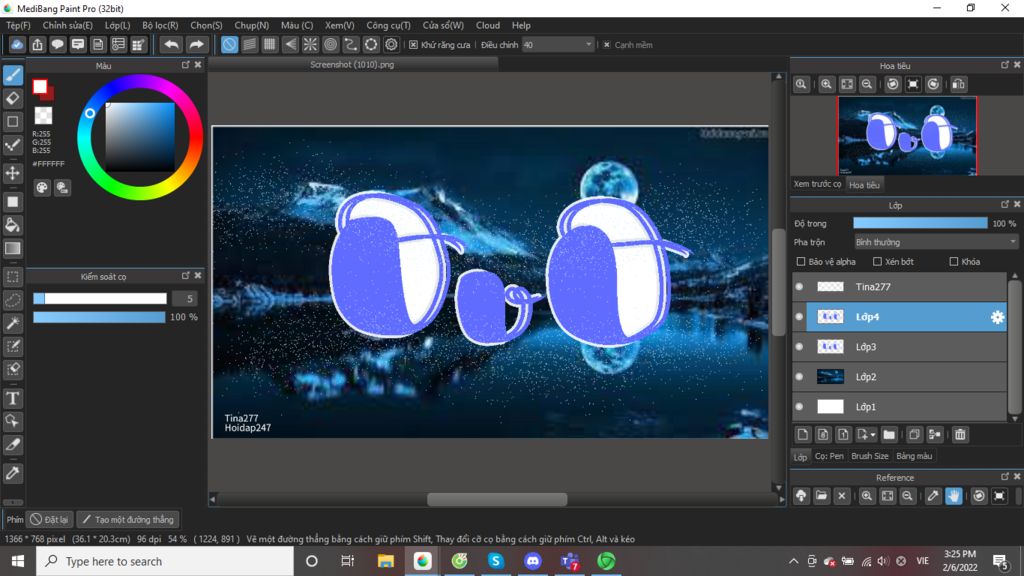
Task: Click the Windows Start button
Action: point(18,561)
